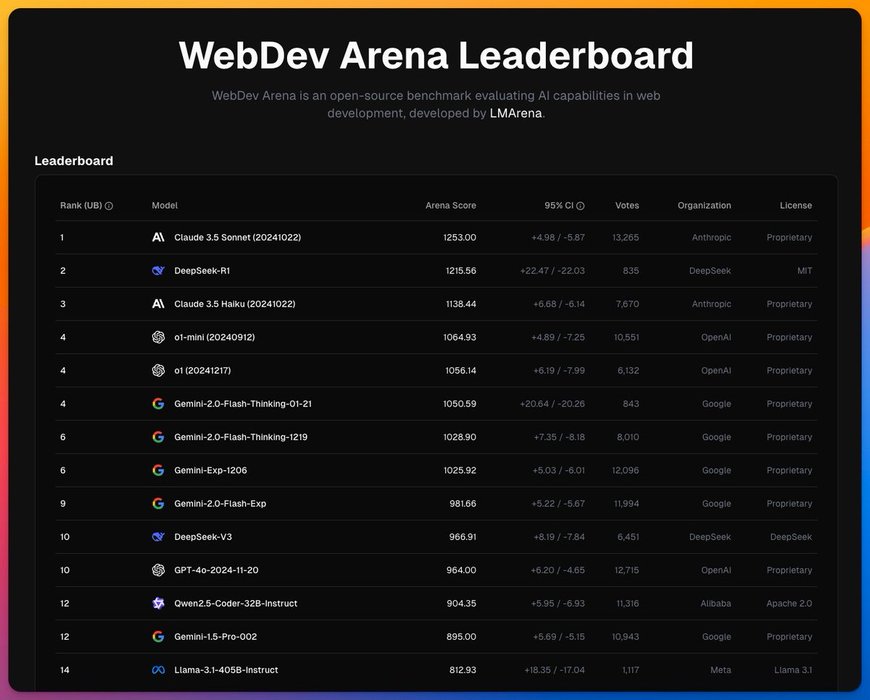Image resolution: width=870 pixels, height=700 pixels.
Task: Click the 13,265 votes cell
Action: point(625,237)
